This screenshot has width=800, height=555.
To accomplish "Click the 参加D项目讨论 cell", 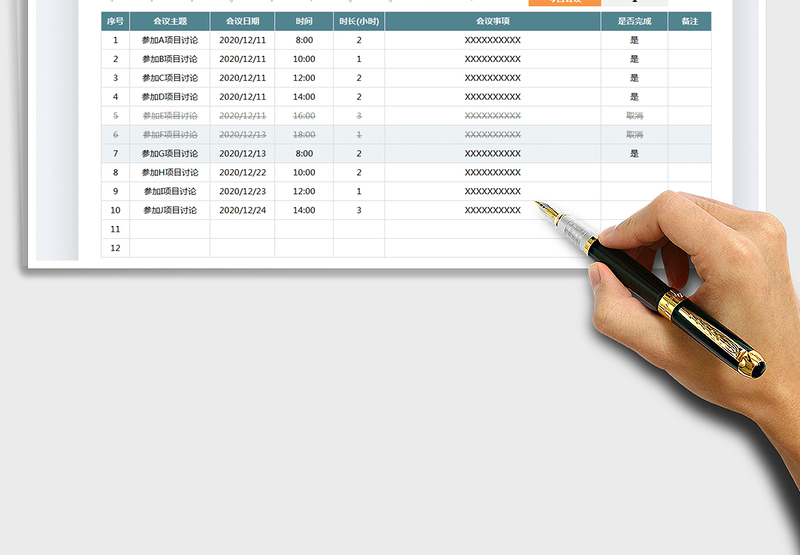I will [x=169, y=97].
